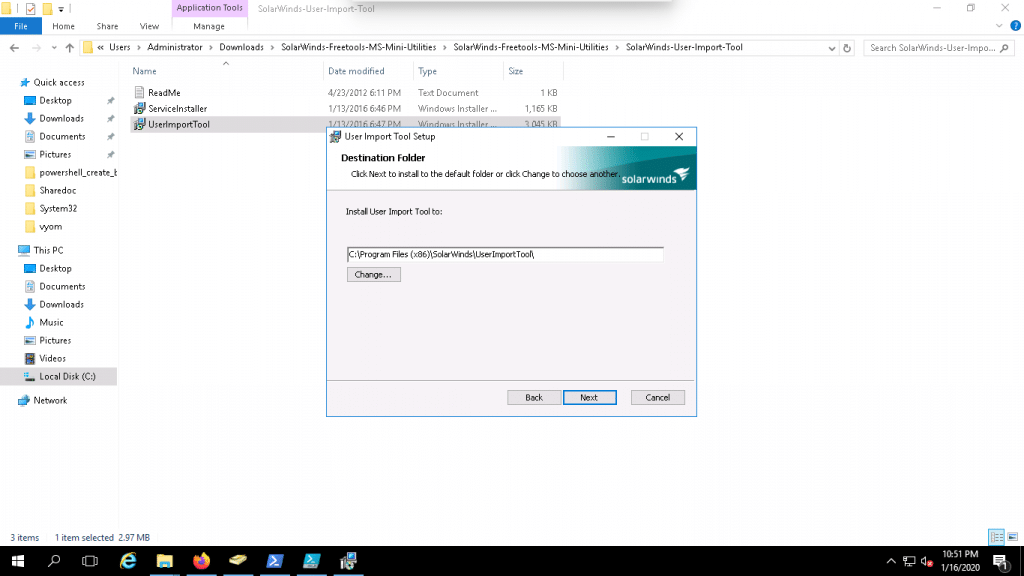Sort files by Date modified column
Screen dimensions: 1024x576
(356, 71)
